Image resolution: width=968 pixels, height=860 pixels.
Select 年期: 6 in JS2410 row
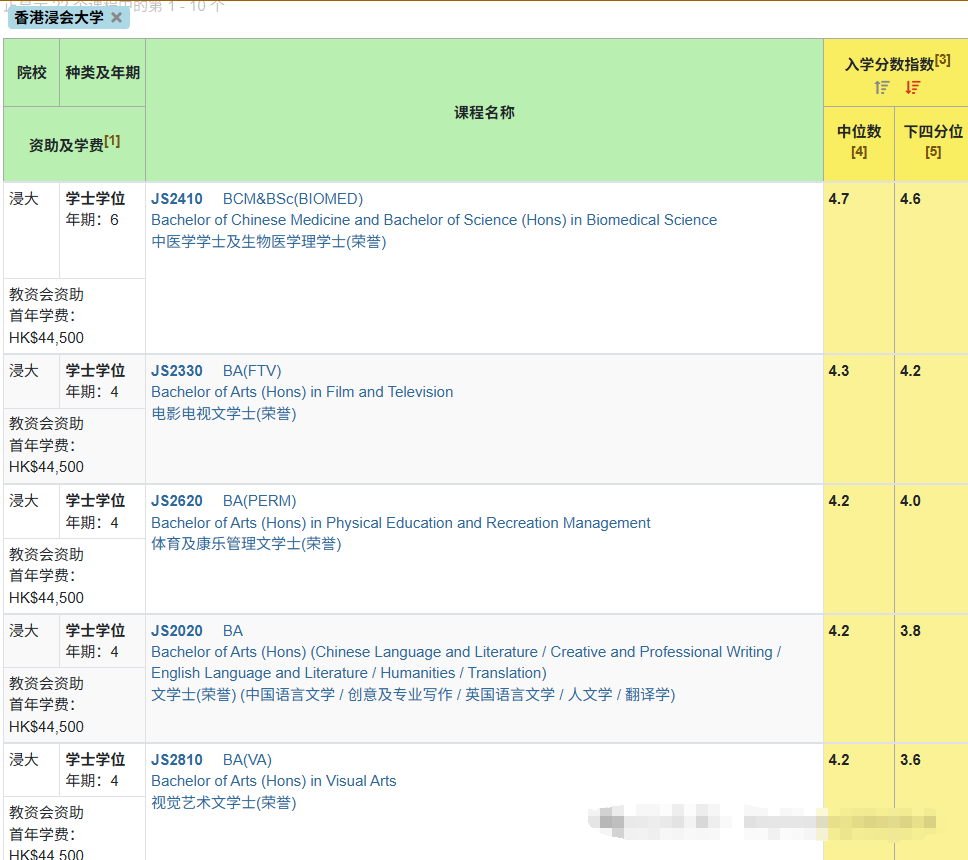click(x=92, y=220)
